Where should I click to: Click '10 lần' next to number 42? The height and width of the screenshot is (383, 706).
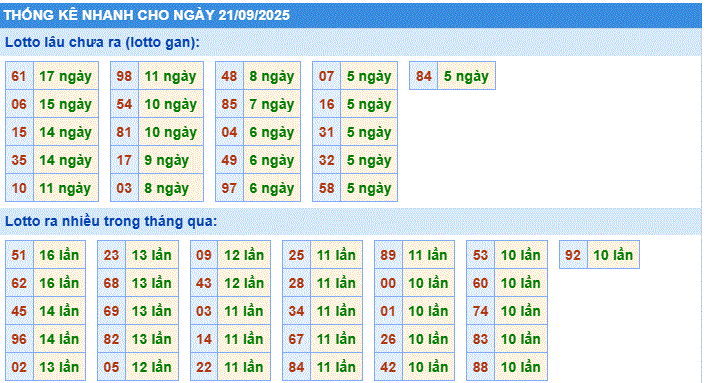[x=428, y=366]
